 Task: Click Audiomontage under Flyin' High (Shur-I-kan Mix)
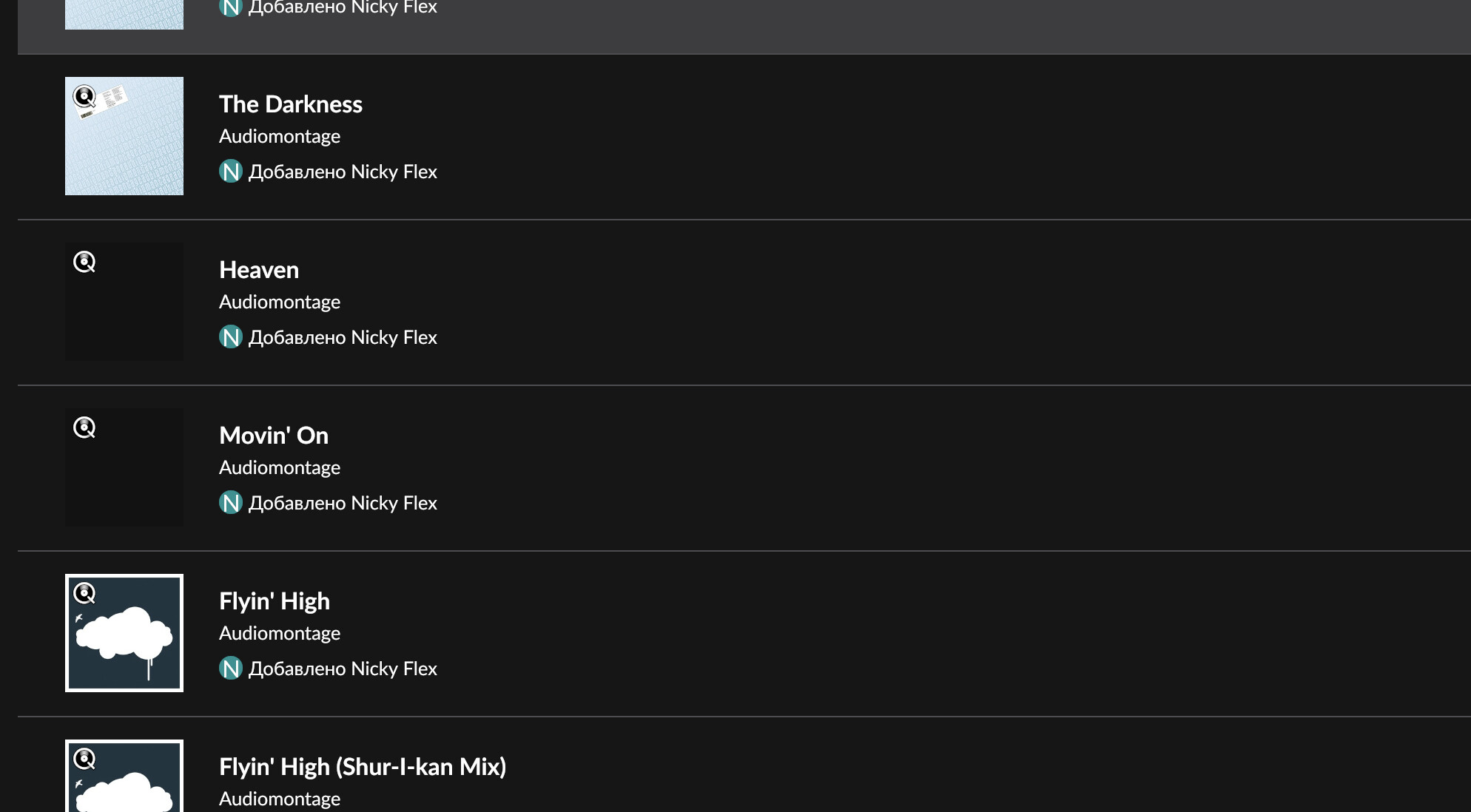[x=280, y=799]
